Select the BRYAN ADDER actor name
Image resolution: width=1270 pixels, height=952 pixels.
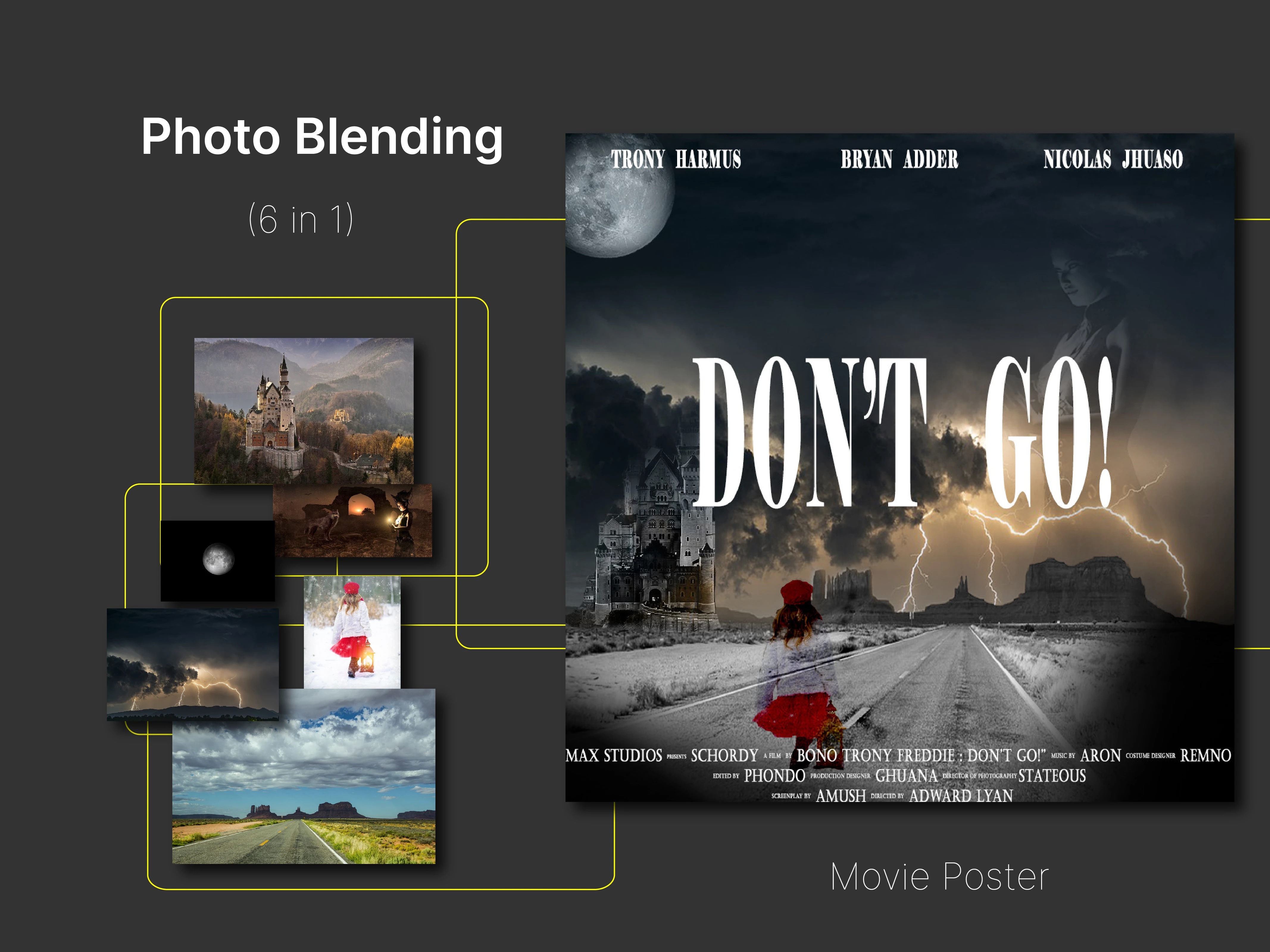(x=899, y=159)
